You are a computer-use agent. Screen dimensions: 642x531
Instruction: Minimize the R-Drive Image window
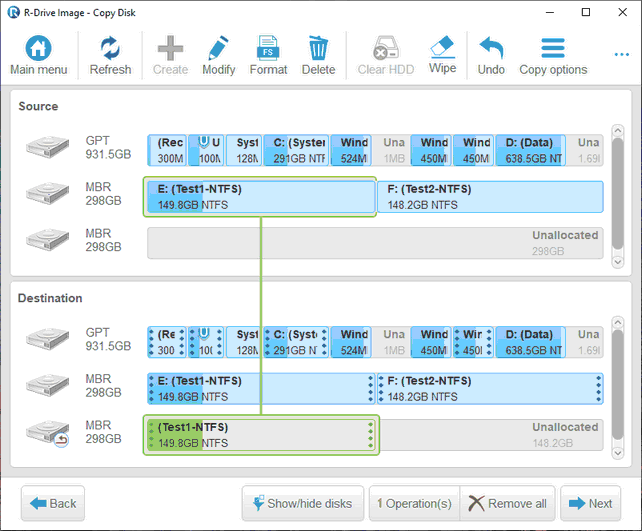550,12
